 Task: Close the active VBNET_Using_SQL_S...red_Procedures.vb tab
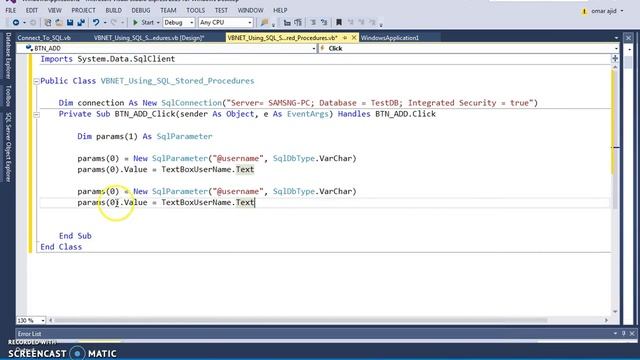pos(354,38)
